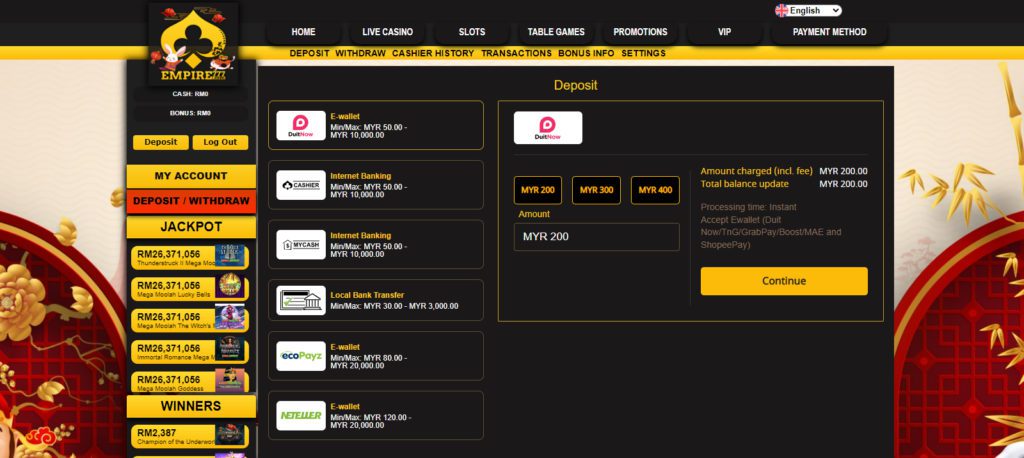Open Thunderstruck II Mega Moolah game thumbnail
Image resolution: width=1024 pixels, height=458 pixels.
coord(230,256)
